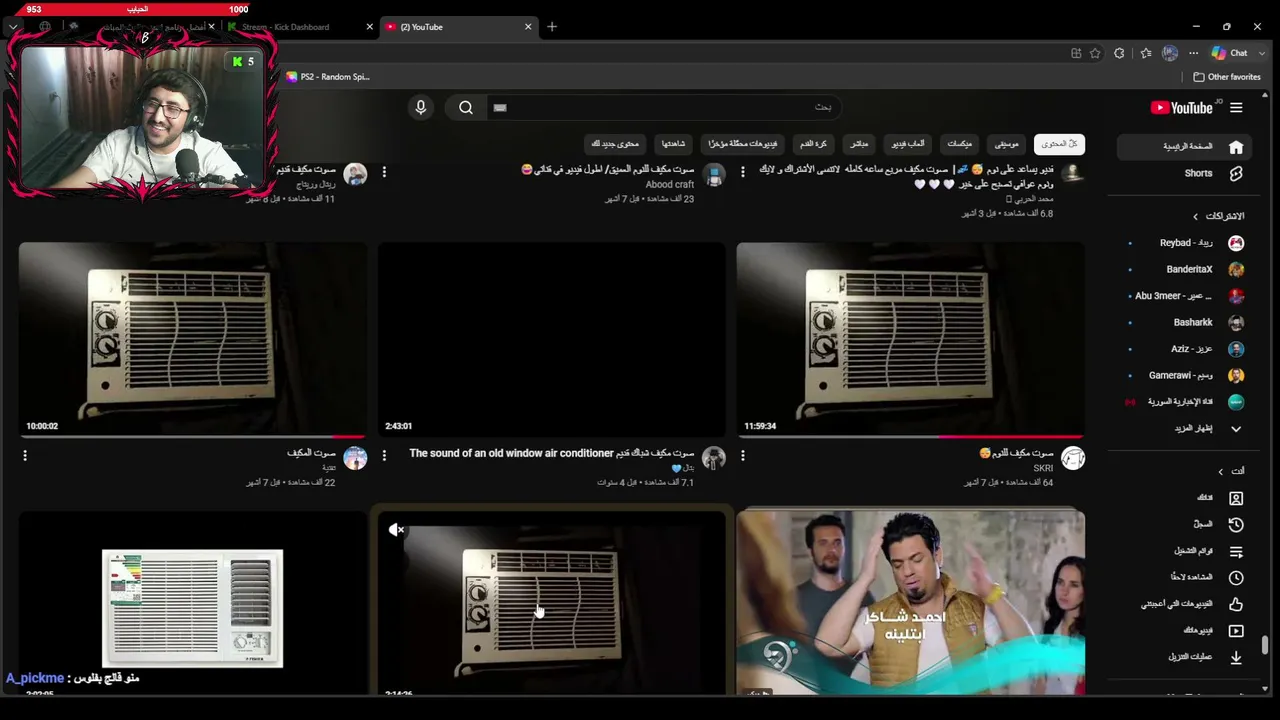Click the browser favorite star icon
Viewport: 1280px width, 720px height.
point(1095,53)
